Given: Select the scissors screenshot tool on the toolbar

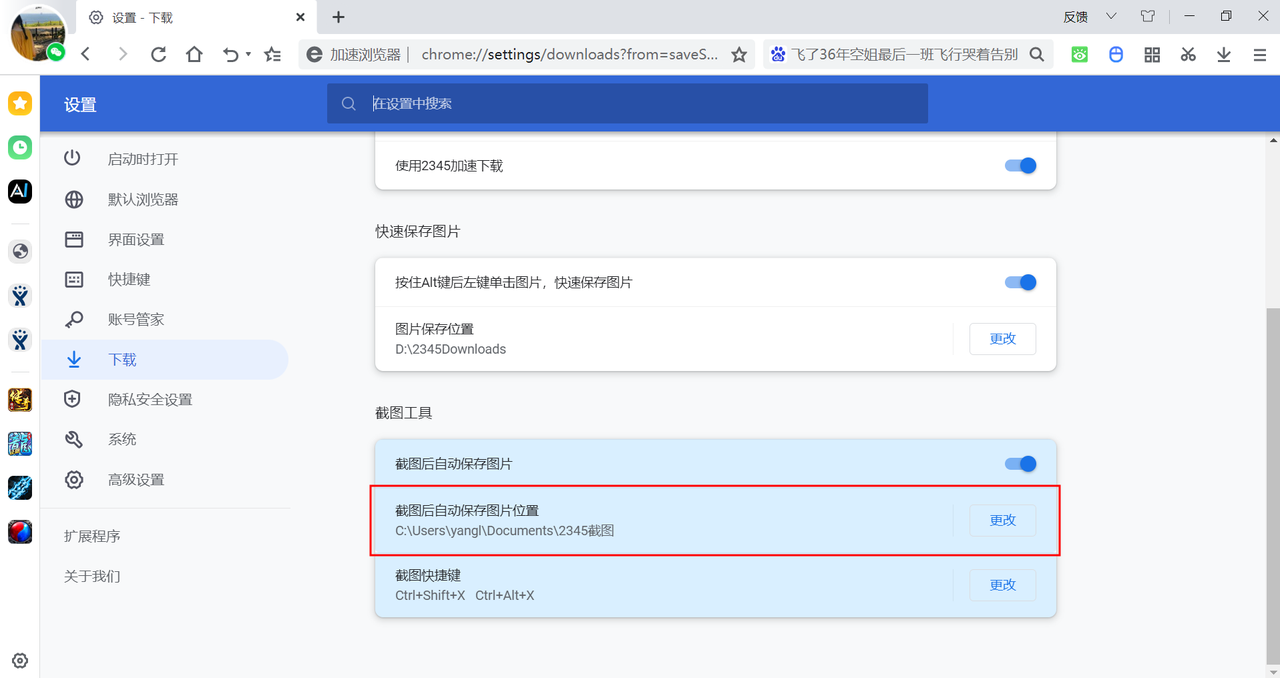Looking at the screenshot, I should tap(1188, 54).
